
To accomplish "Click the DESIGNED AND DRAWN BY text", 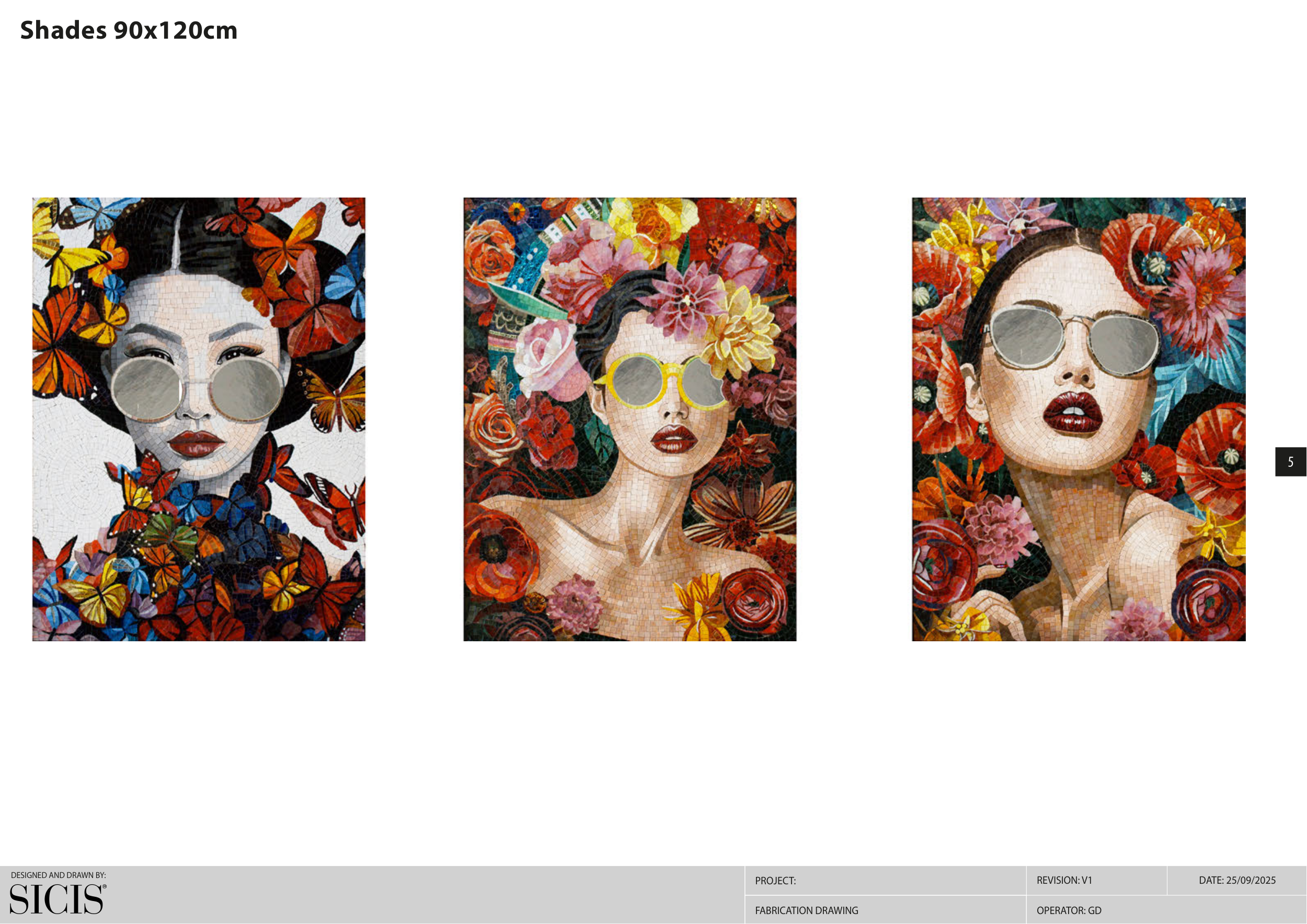I will tap(58, 875).
